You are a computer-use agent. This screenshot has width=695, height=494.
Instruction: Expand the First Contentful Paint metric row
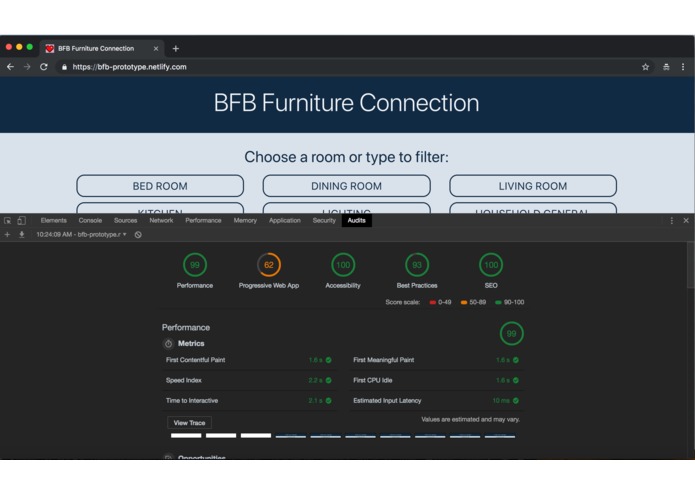click(x=249, y=360)
